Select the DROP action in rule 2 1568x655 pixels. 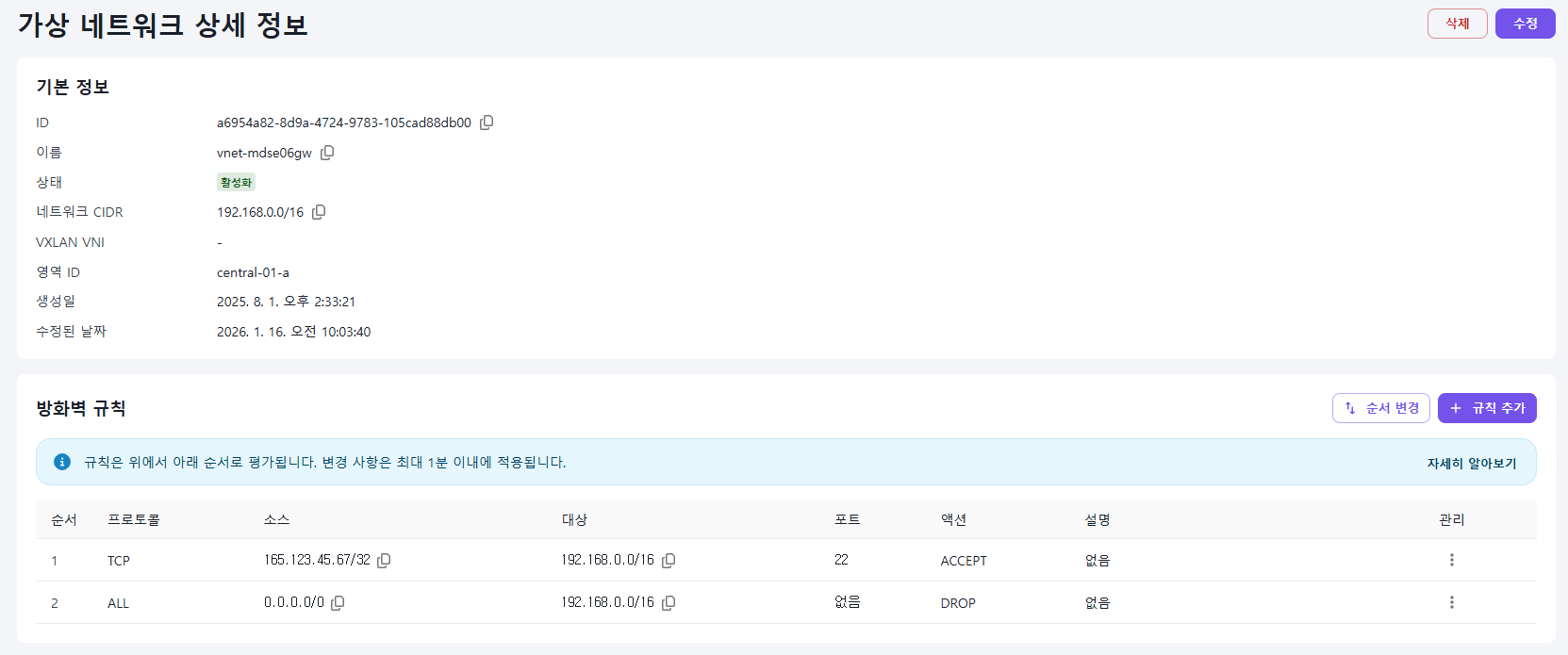(958, 603)
